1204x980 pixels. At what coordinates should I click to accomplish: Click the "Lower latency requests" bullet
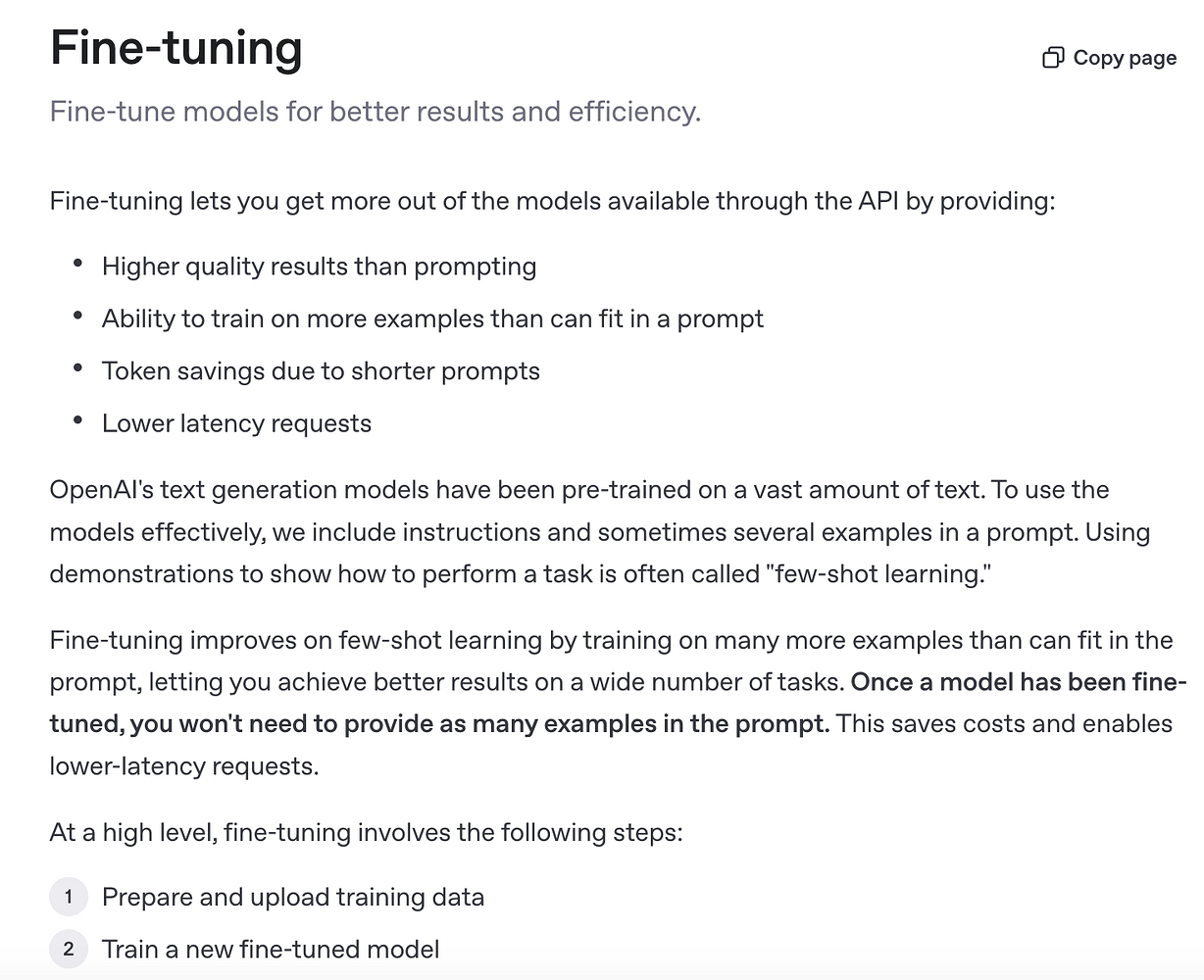[236, 423]
